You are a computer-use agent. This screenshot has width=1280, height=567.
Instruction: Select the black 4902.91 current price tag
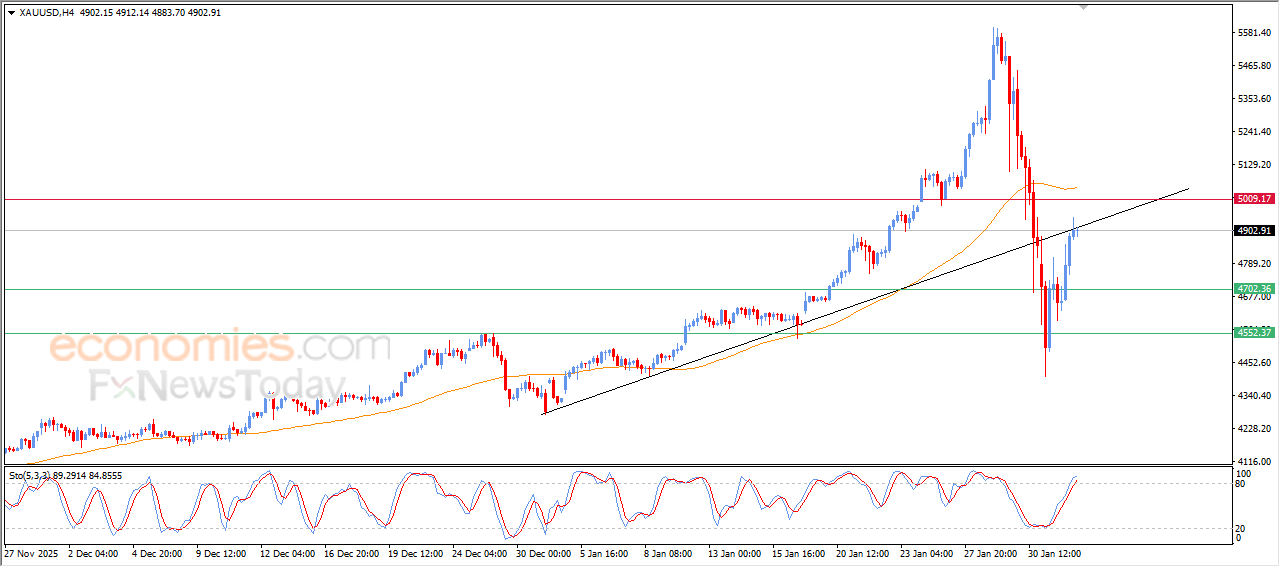[1254, 231]
